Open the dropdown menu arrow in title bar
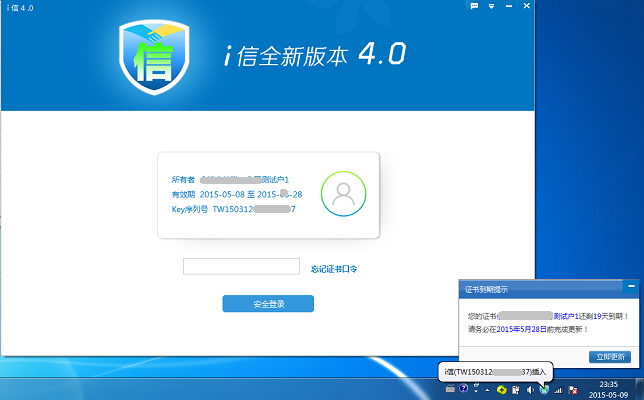Screen dimensions: 644x400 pyautogui.click(x=491, y=6)
